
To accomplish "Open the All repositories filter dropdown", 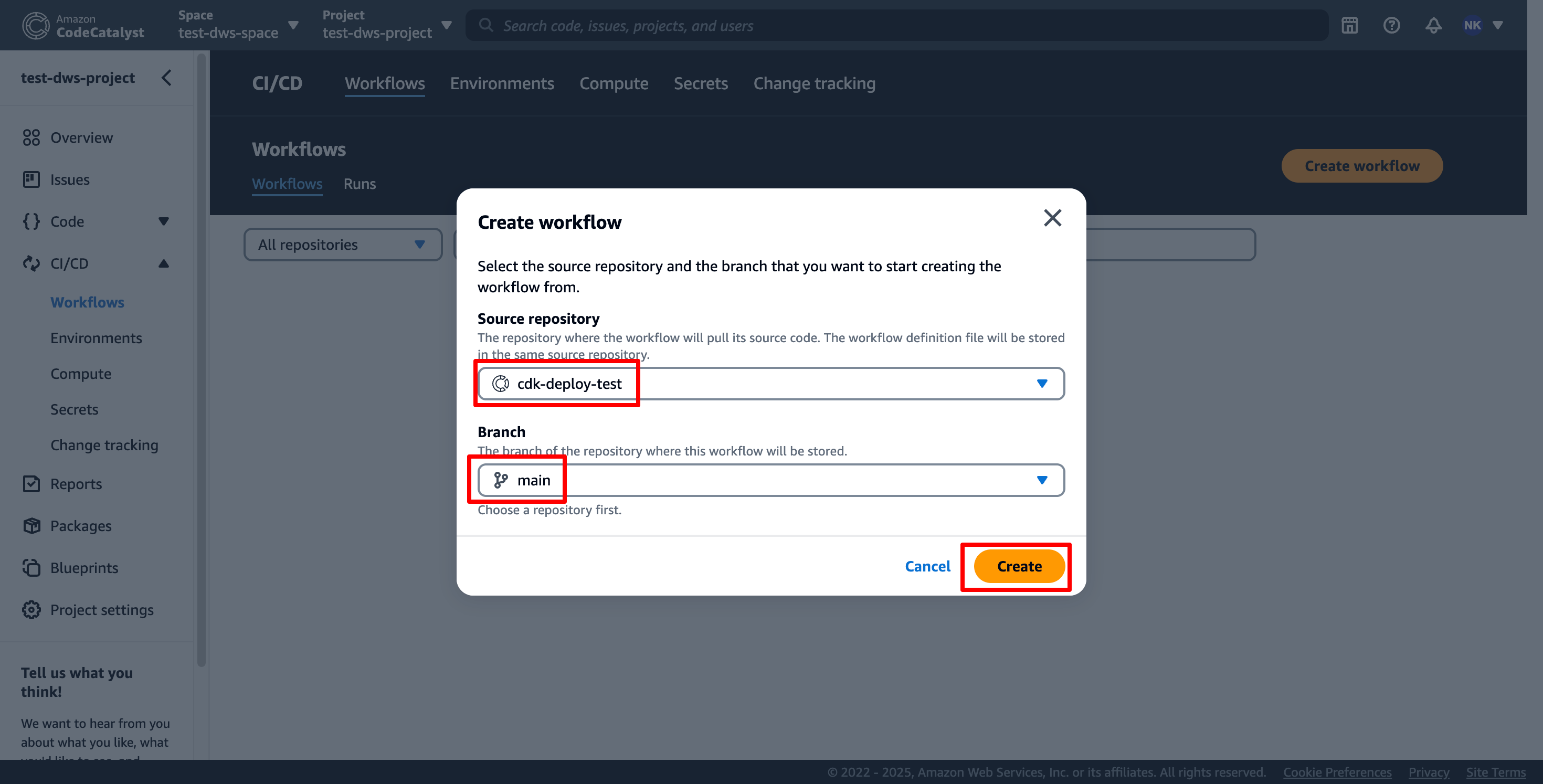I will (343, 245).
